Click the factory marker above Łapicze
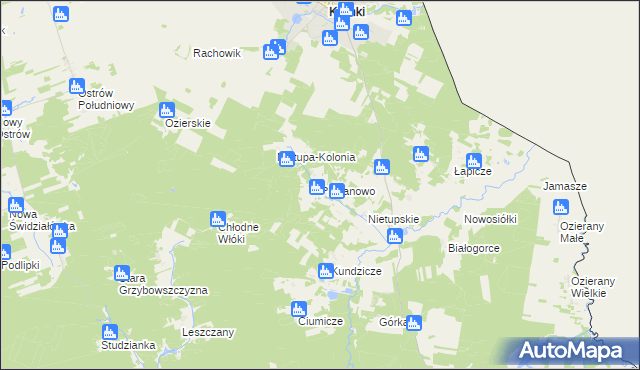Screen dimensions: 640x370 [473, 161]
